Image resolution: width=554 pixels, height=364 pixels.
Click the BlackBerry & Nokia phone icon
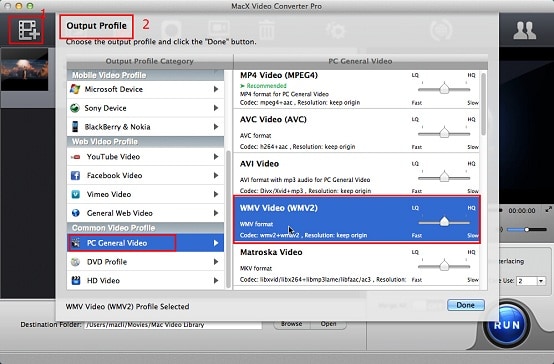tap(75, 127)
